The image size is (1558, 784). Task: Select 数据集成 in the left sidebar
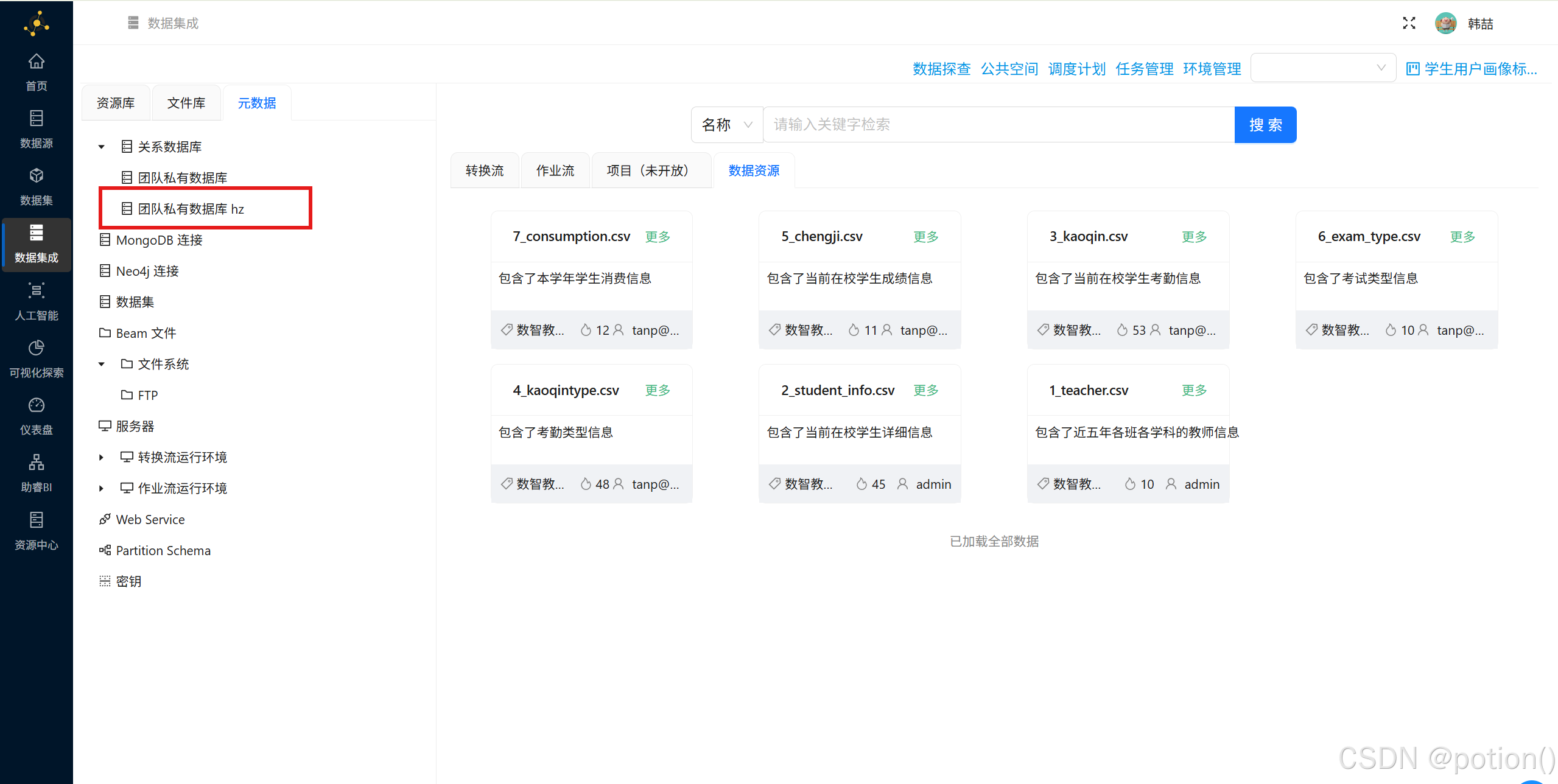tap(37, 243)
